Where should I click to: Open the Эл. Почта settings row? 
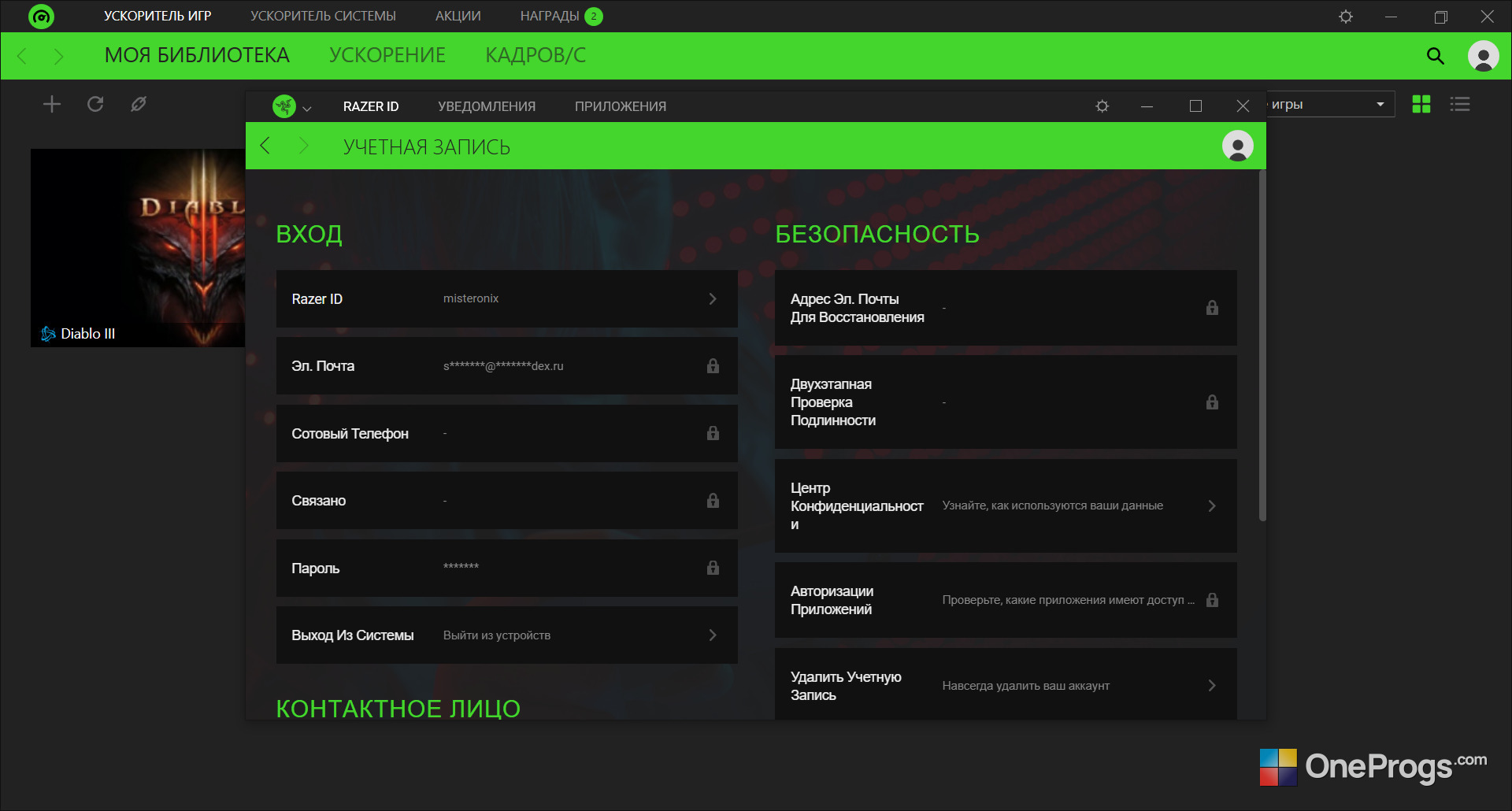pyautogui.click(x=507, y=366)
